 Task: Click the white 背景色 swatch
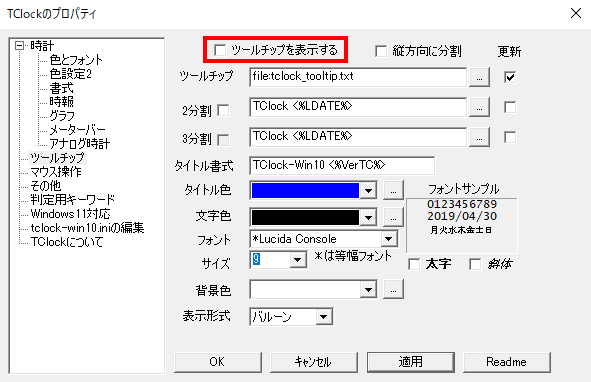coord(305,290)
